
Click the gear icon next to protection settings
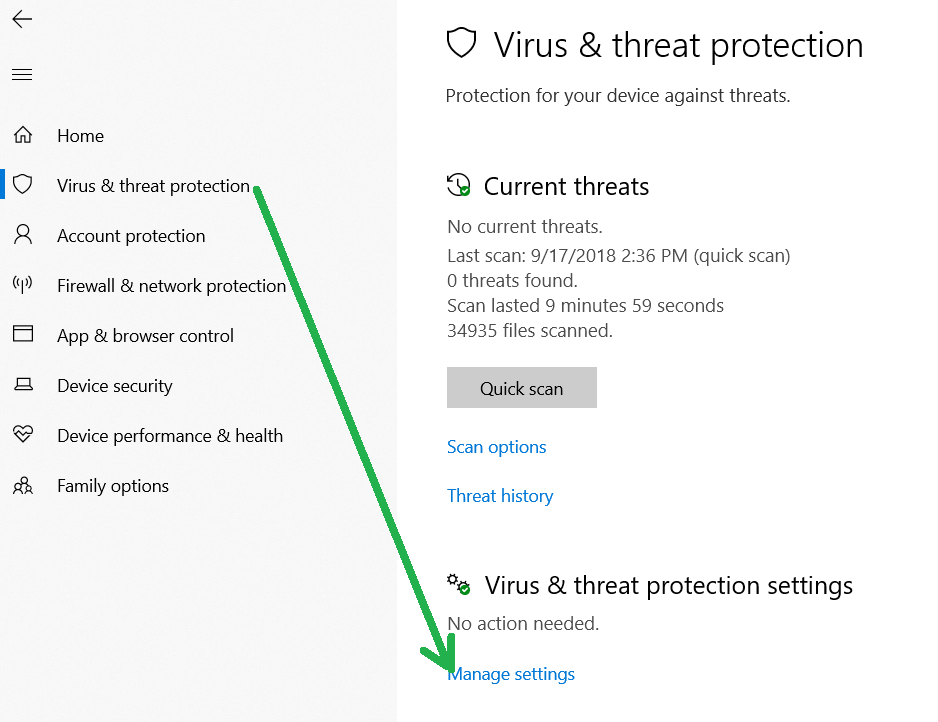pos(458,584)
